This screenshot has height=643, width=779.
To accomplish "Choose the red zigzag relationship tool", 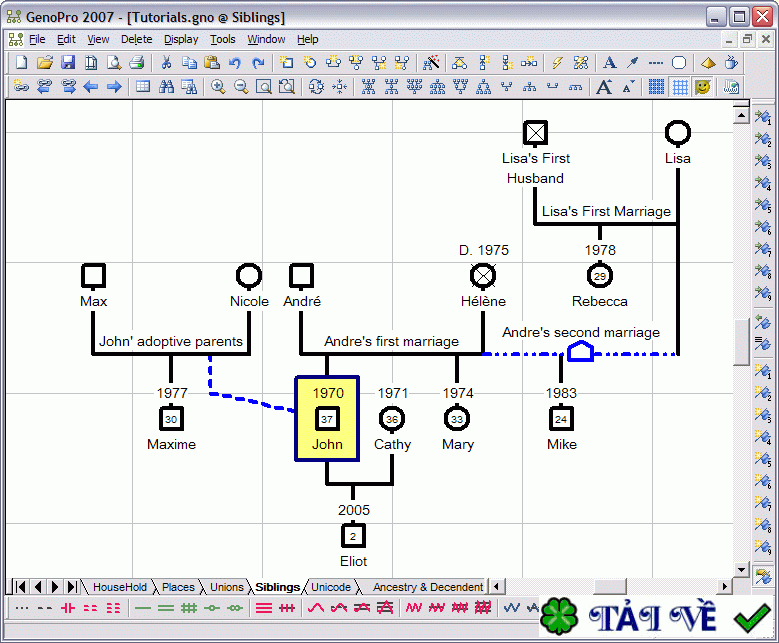I will pyautogui.click(x=413, y=608).
